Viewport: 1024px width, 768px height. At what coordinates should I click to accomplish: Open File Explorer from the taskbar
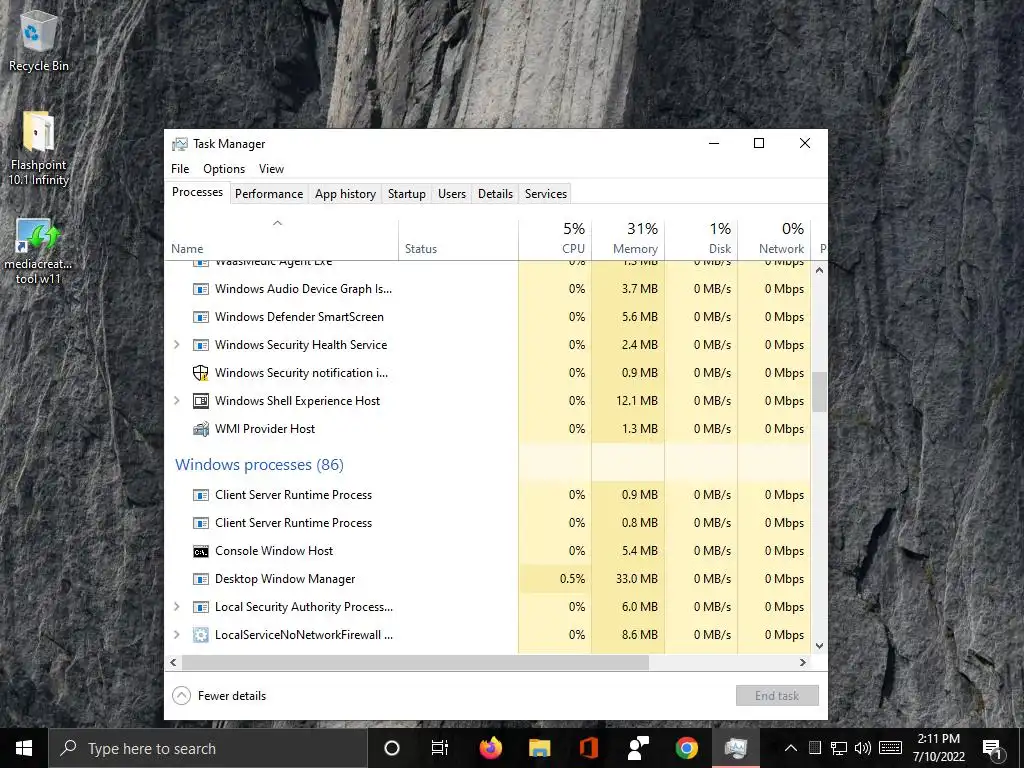point(539,748)
